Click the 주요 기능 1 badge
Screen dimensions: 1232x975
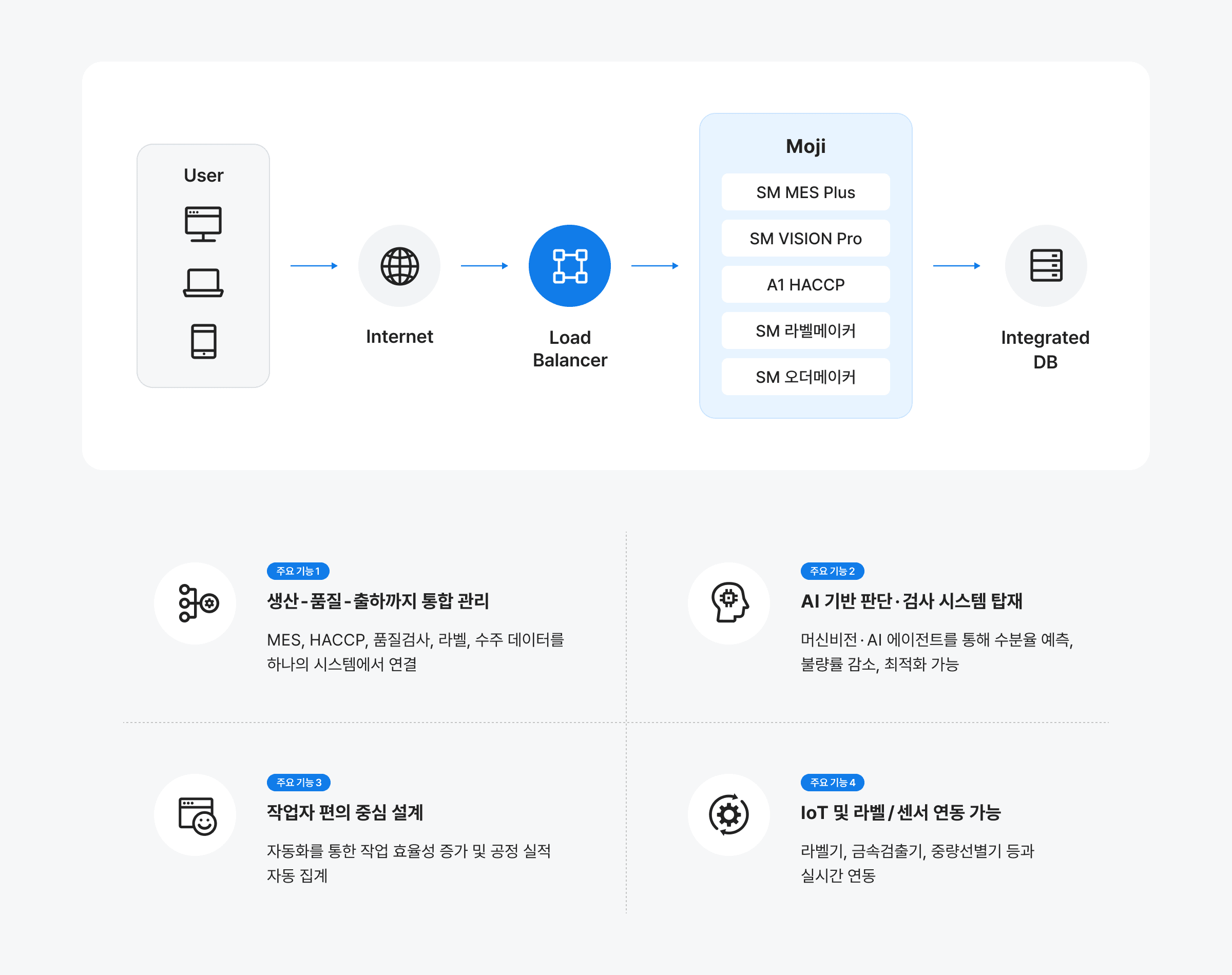click(298, 571)
